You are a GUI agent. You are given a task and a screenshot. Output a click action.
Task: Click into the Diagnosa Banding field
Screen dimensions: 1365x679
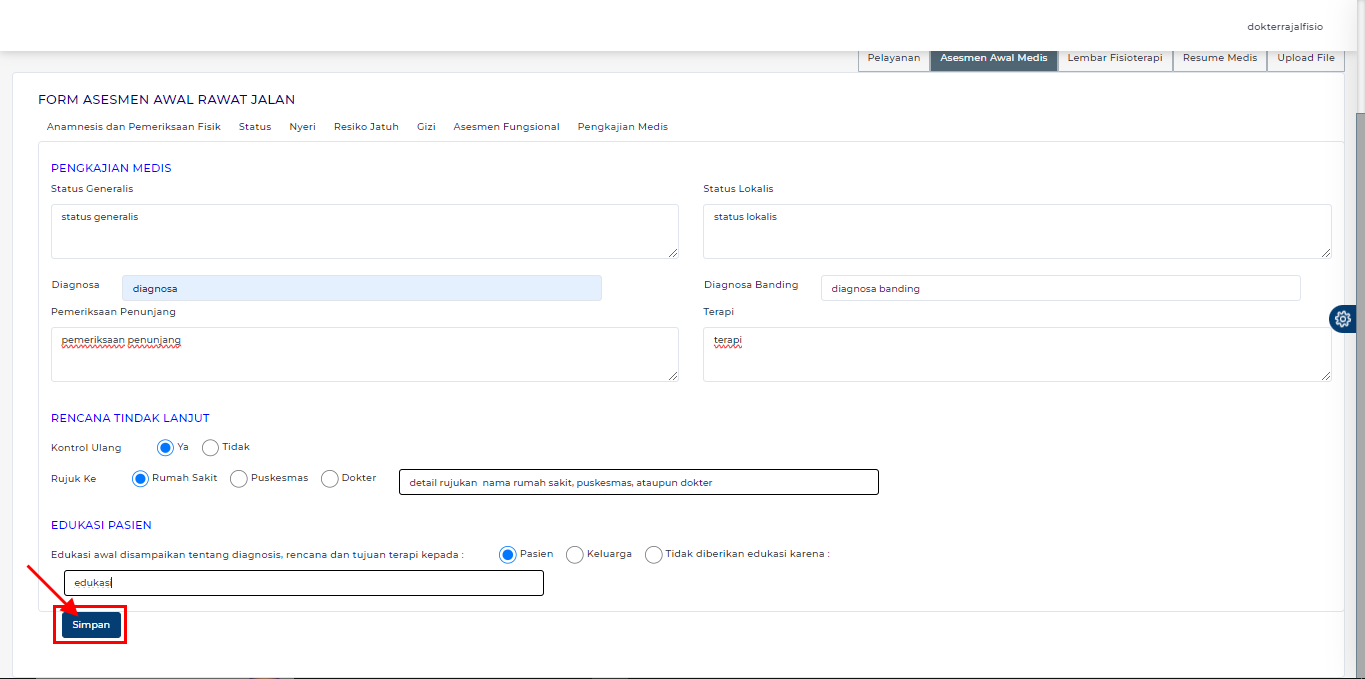tap(1059, 288)
